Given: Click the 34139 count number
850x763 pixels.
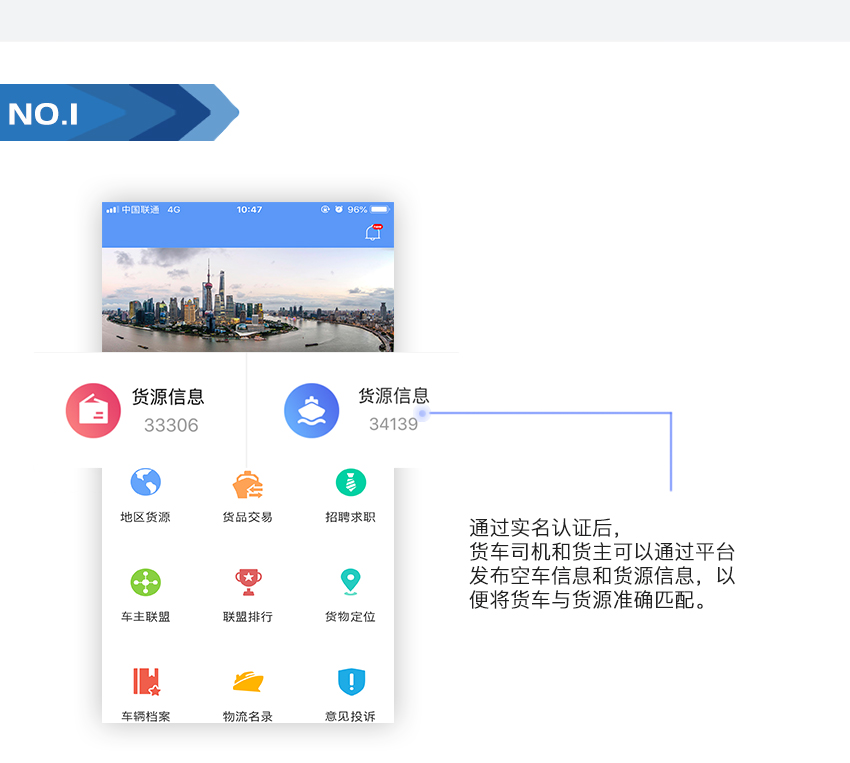Looking at the screenshot, I should (x=394, y=424).
